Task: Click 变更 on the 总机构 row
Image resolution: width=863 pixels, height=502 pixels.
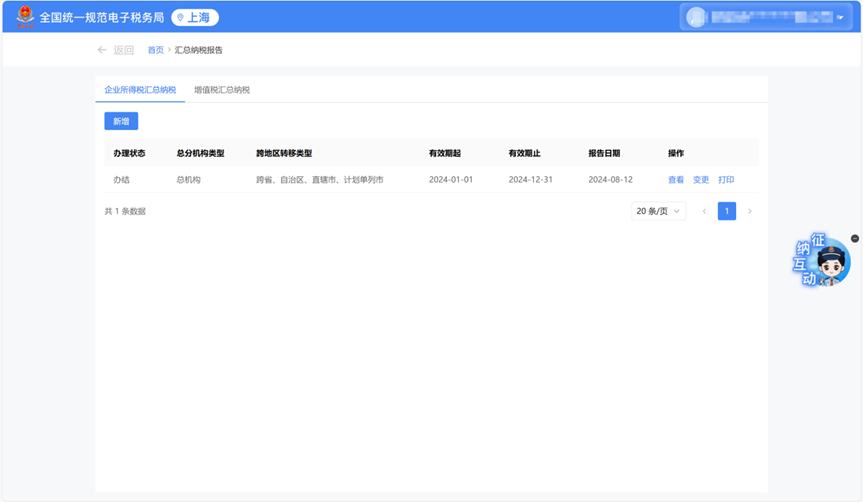Action: pos(701,180)
